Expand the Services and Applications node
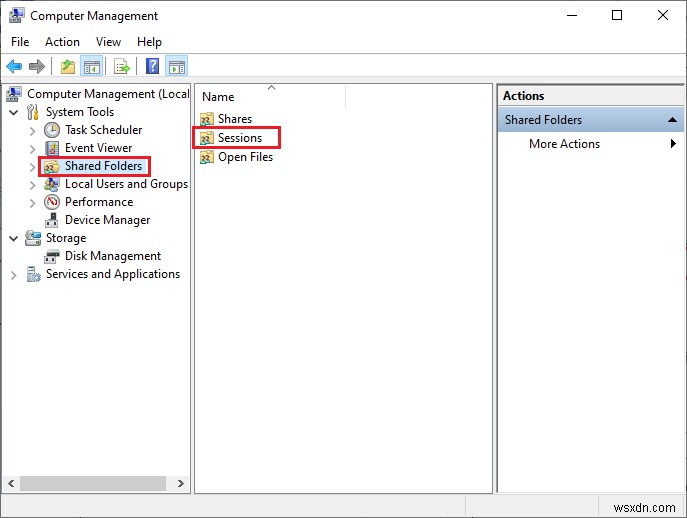 14,275
